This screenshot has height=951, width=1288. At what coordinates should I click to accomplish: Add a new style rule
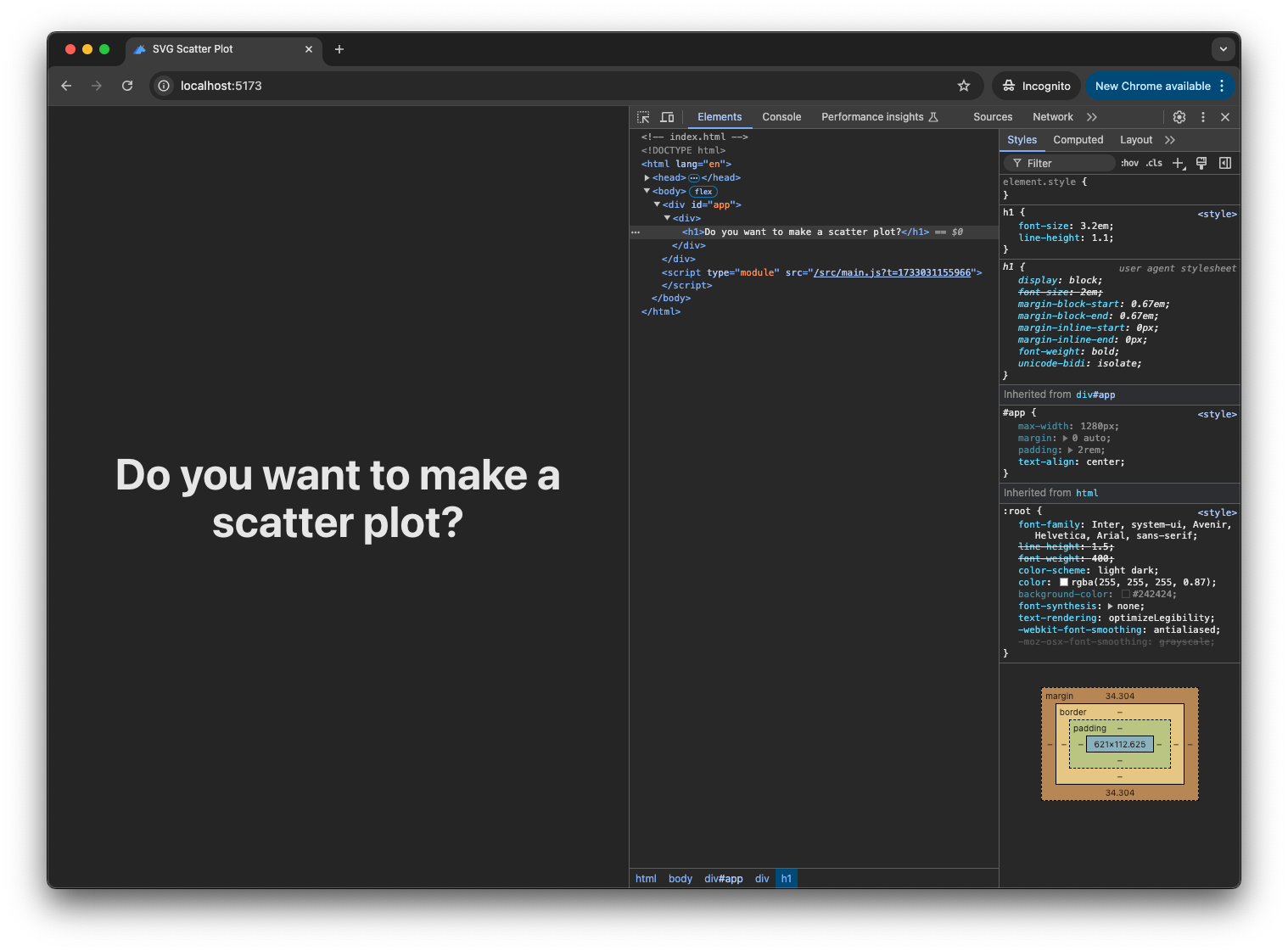(x=1179, y=163)
